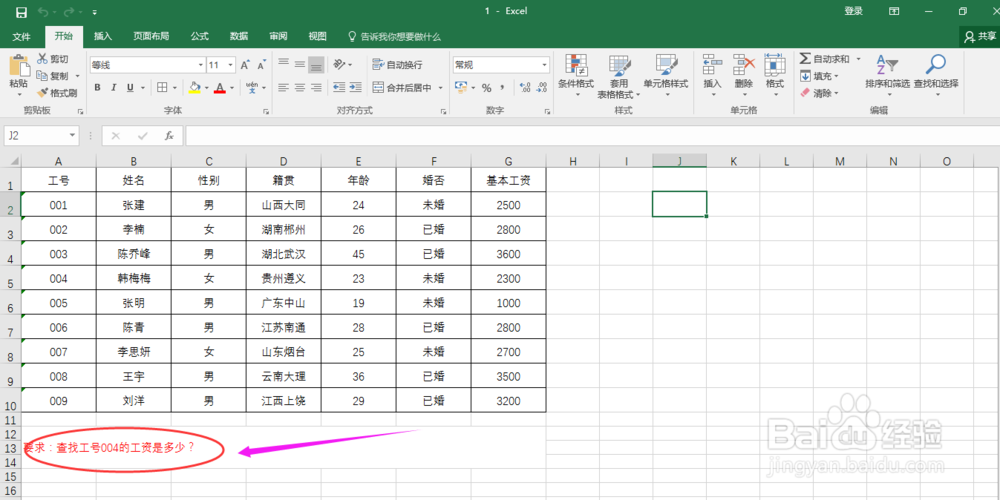Viewport: 1000px width, 500px height.
Task: Open the font name dropdown
Action: pyautogui.click(x=201, y=65)
